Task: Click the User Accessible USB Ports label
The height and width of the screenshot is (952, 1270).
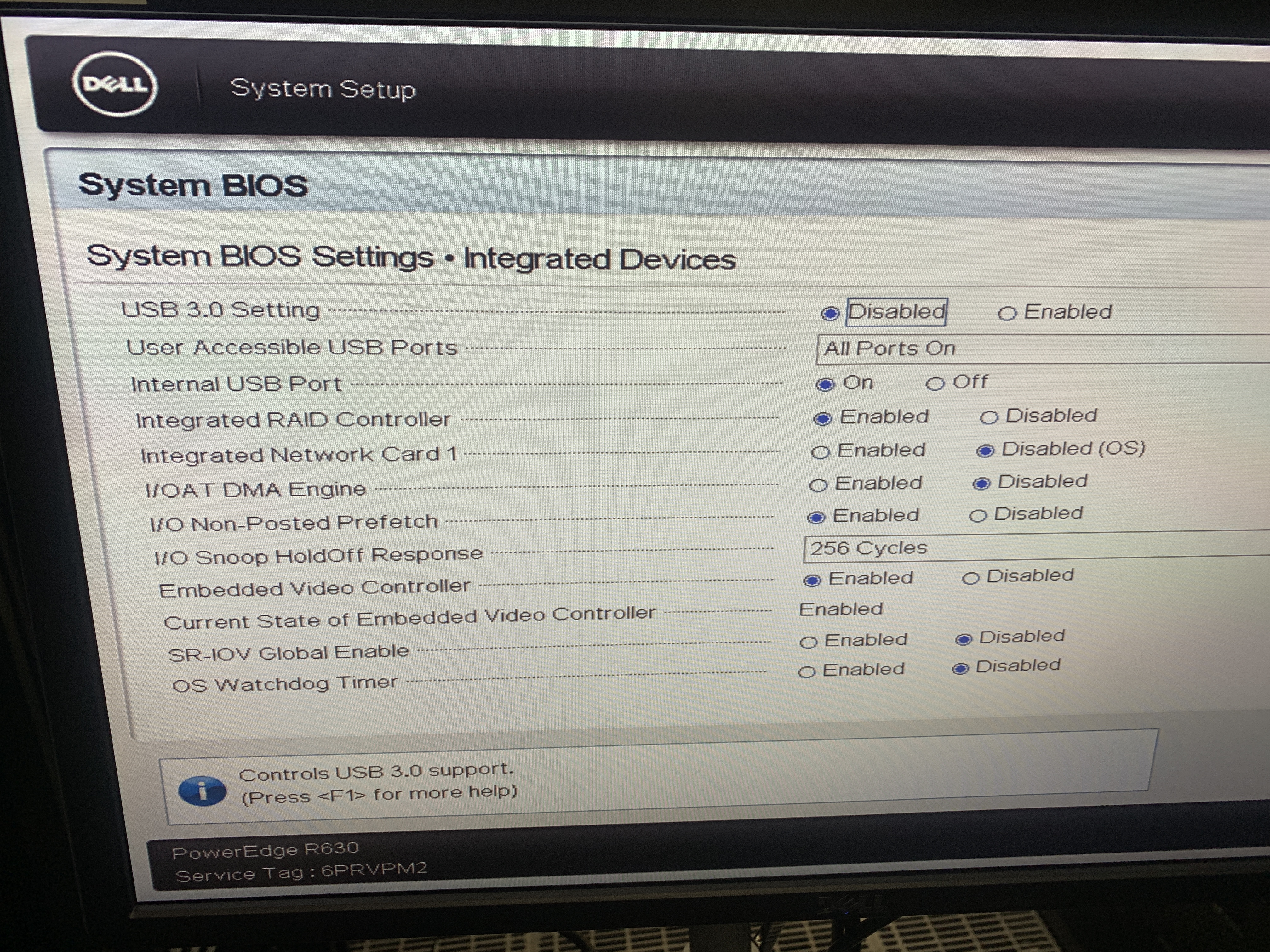Action: point(292,347)
